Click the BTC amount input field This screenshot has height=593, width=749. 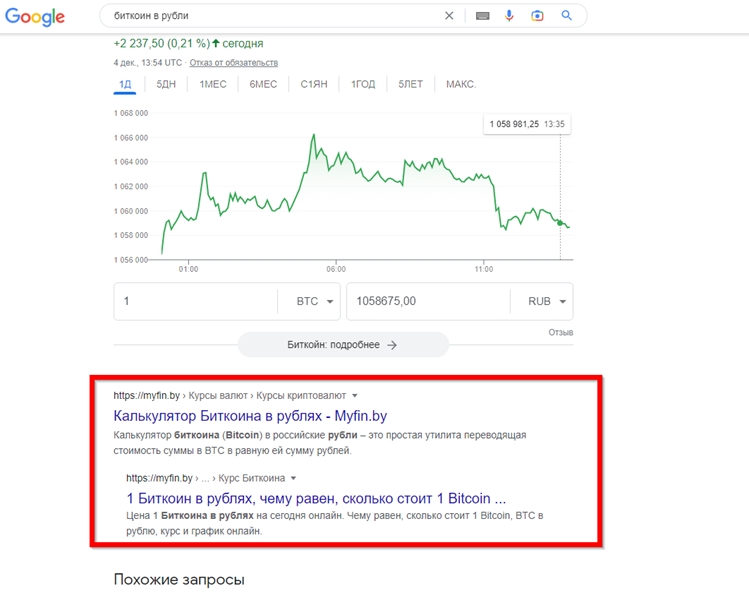[195, 301]
